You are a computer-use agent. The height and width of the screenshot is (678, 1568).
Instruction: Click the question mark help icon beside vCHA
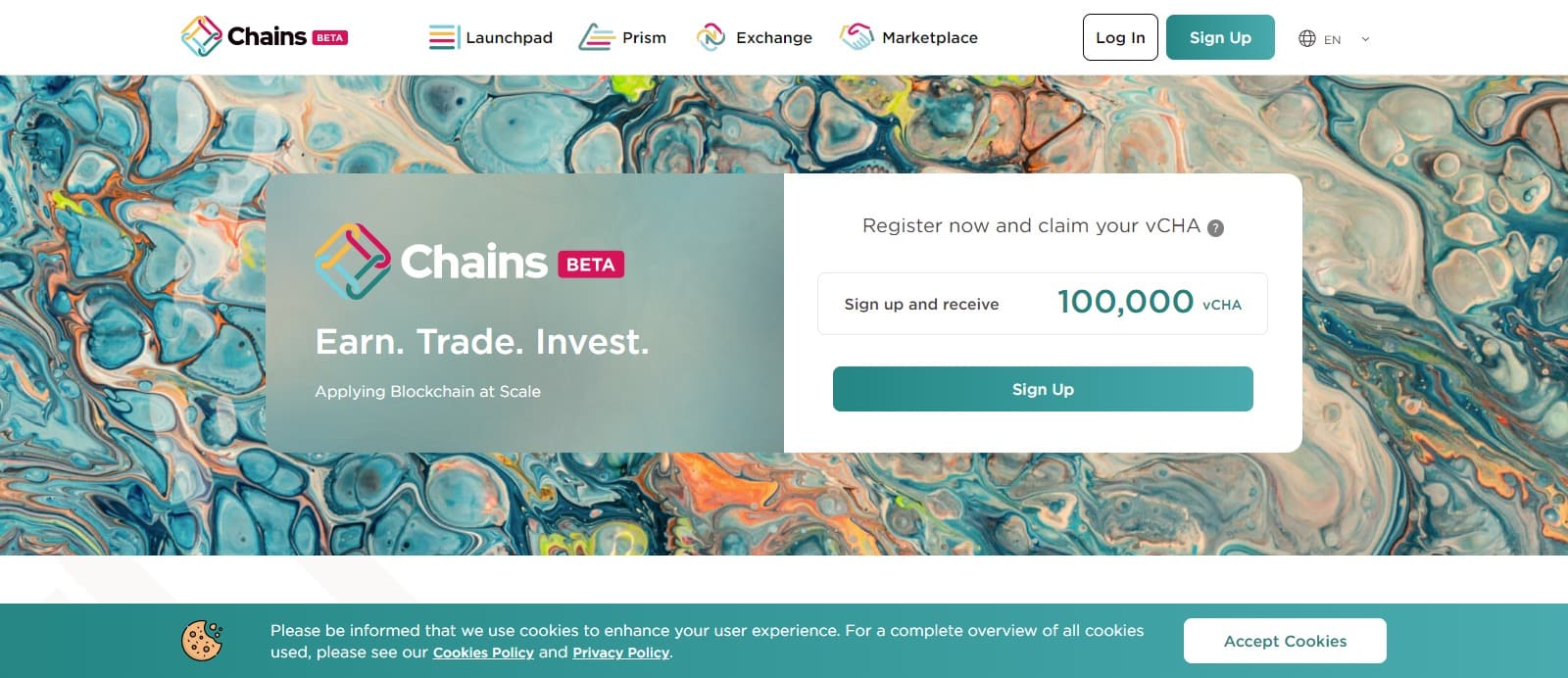(x=1215, y=228)
